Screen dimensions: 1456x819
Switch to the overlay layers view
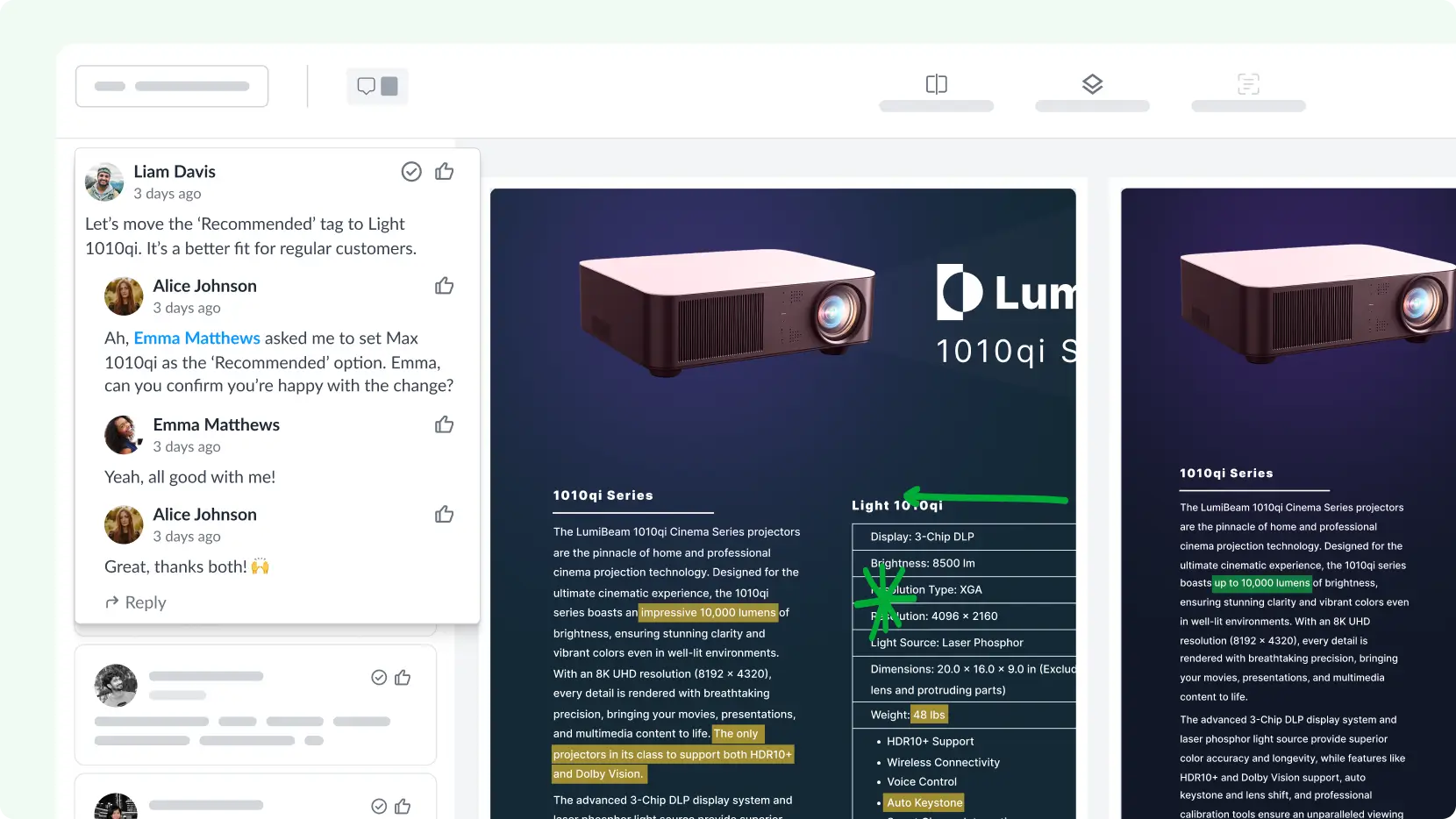[x=1092, y=85]
